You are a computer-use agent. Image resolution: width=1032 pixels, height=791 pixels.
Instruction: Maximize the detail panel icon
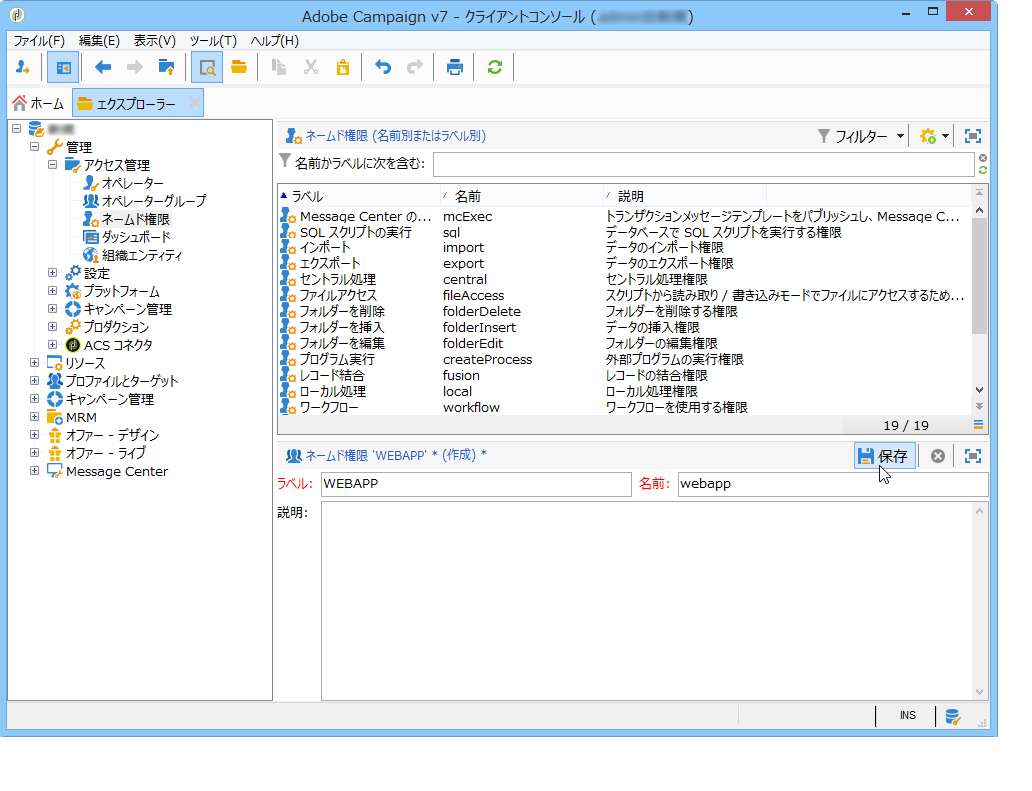[x=973, y=455]
